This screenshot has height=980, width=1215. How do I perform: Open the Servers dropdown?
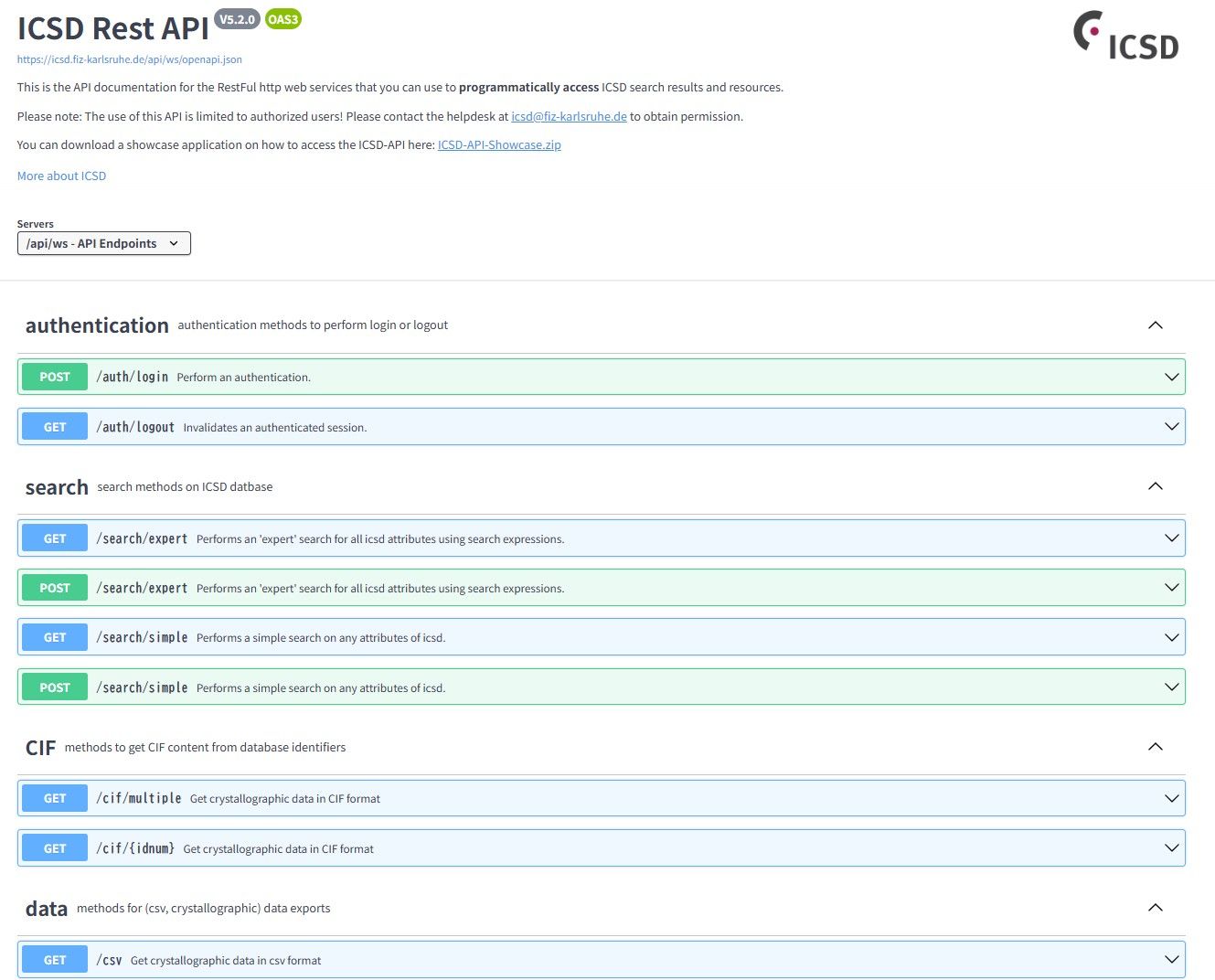[x=103, y=243]
